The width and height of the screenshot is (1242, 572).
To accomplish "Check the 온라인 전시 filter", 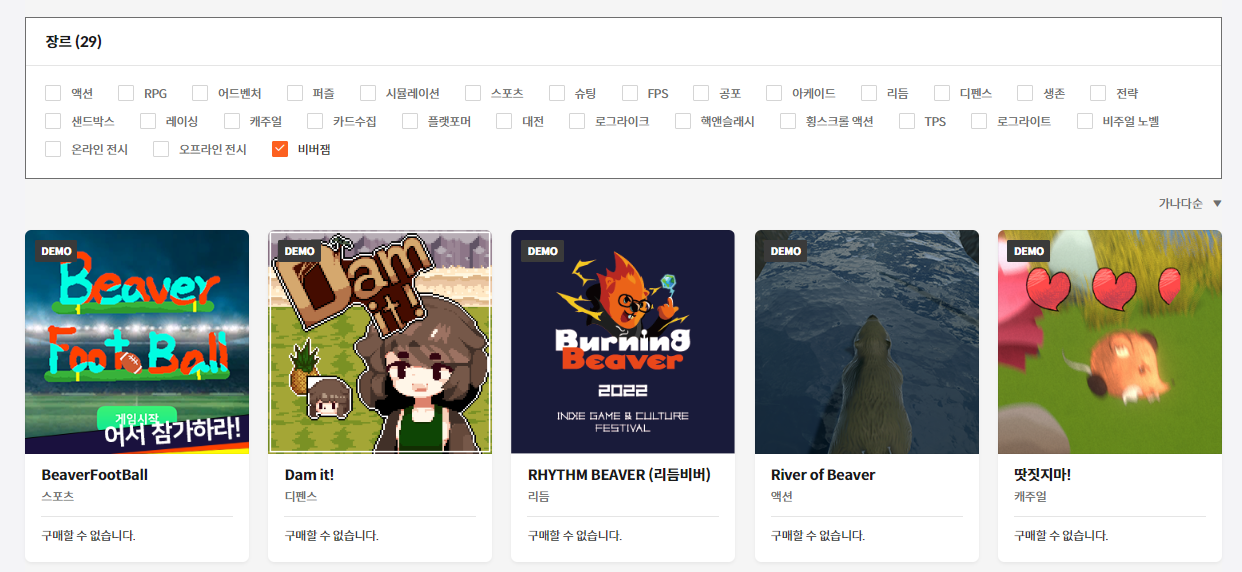I will point(53,149).
